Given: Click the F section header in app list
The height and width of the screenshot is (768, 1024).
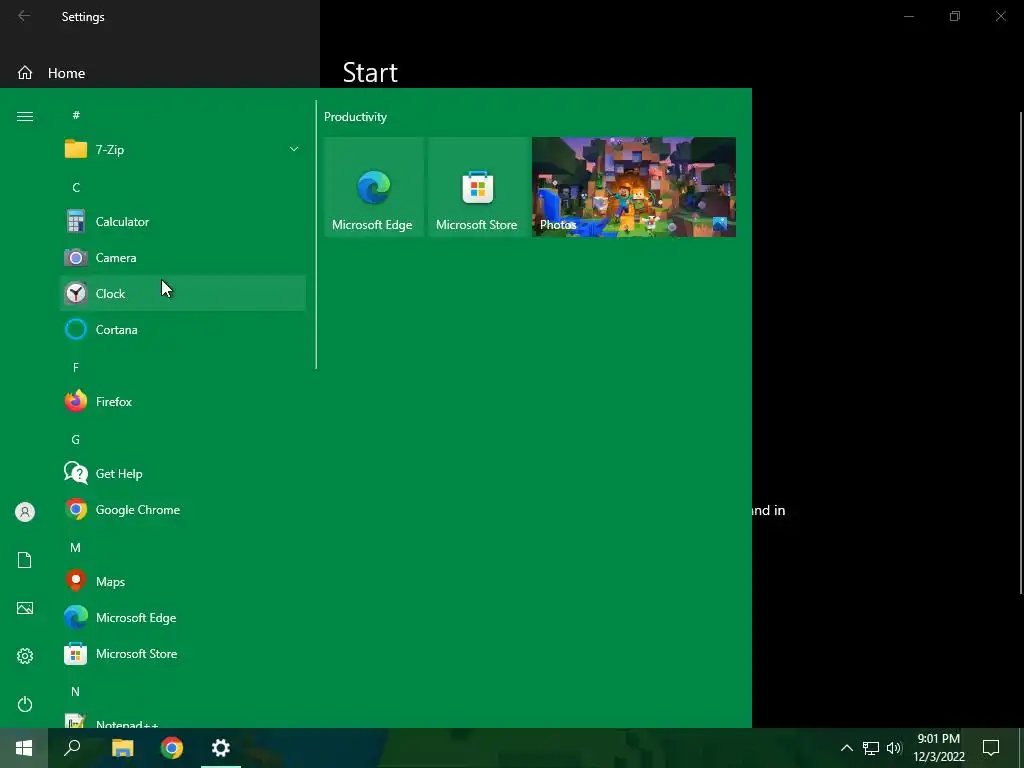Looking at the screenshot, I should coord(76,368).
